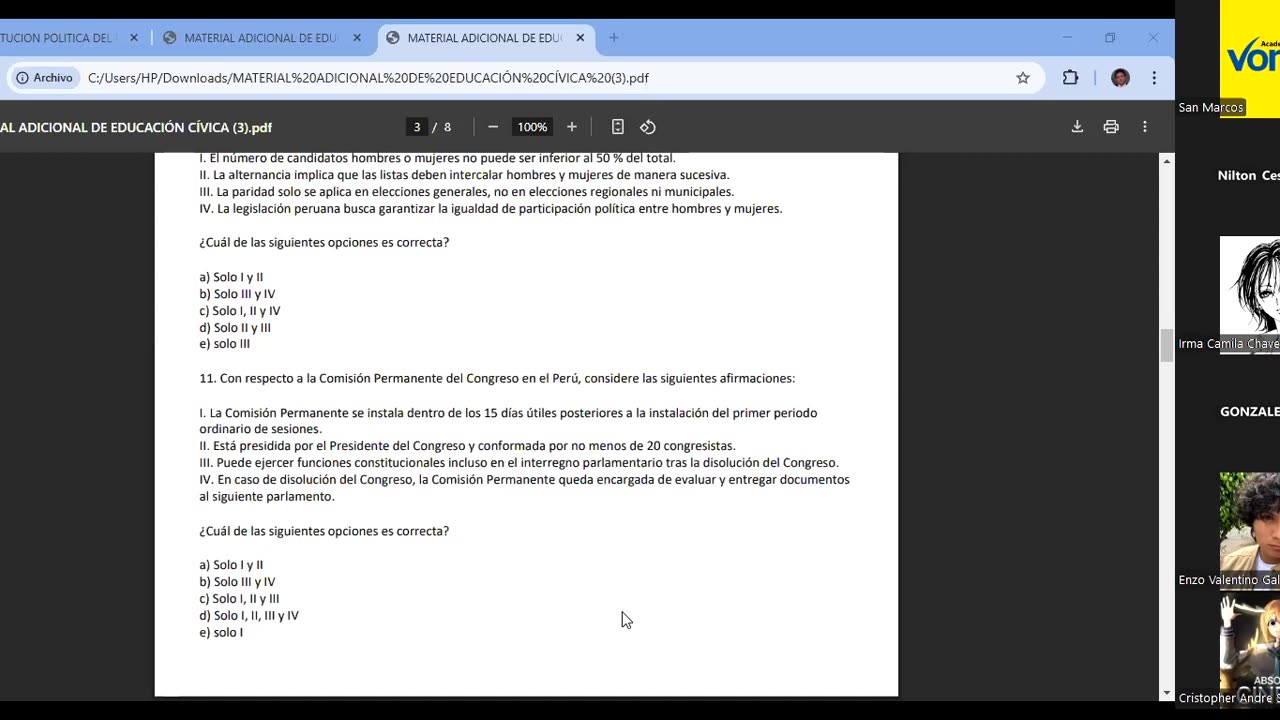Click option "e) solo I"
Viewport: 1280px width, 720px height.
(221, 633)
